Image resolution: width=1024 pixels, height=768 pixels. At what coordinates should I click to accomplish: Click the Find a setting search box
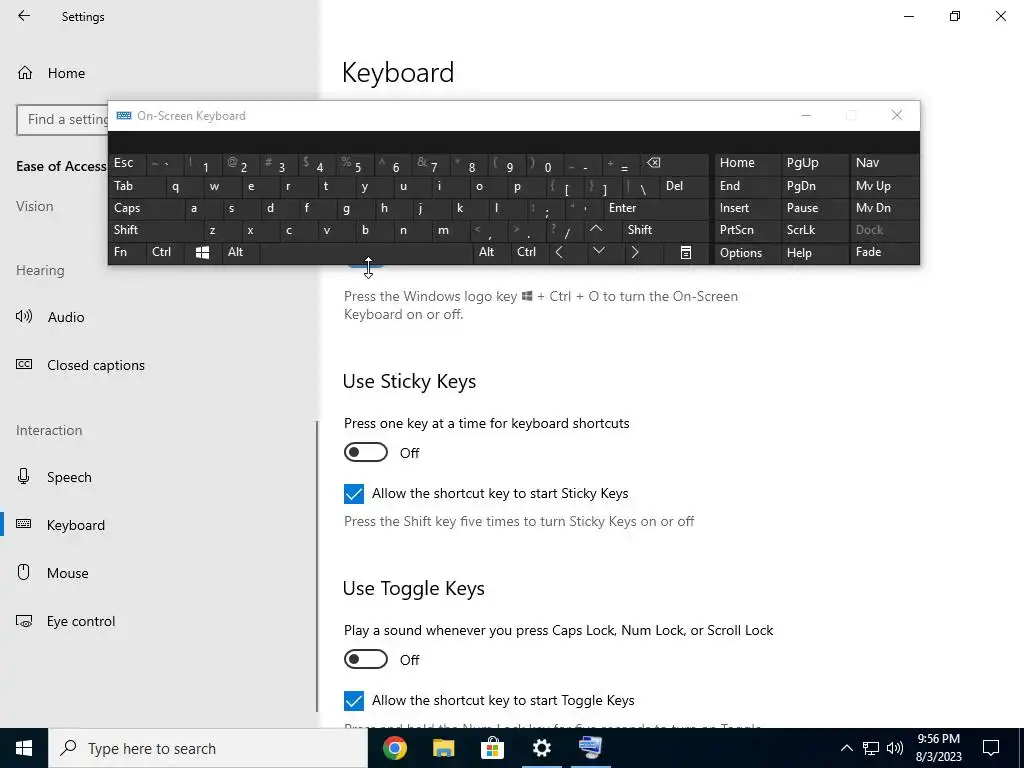(x=63, y=120)
